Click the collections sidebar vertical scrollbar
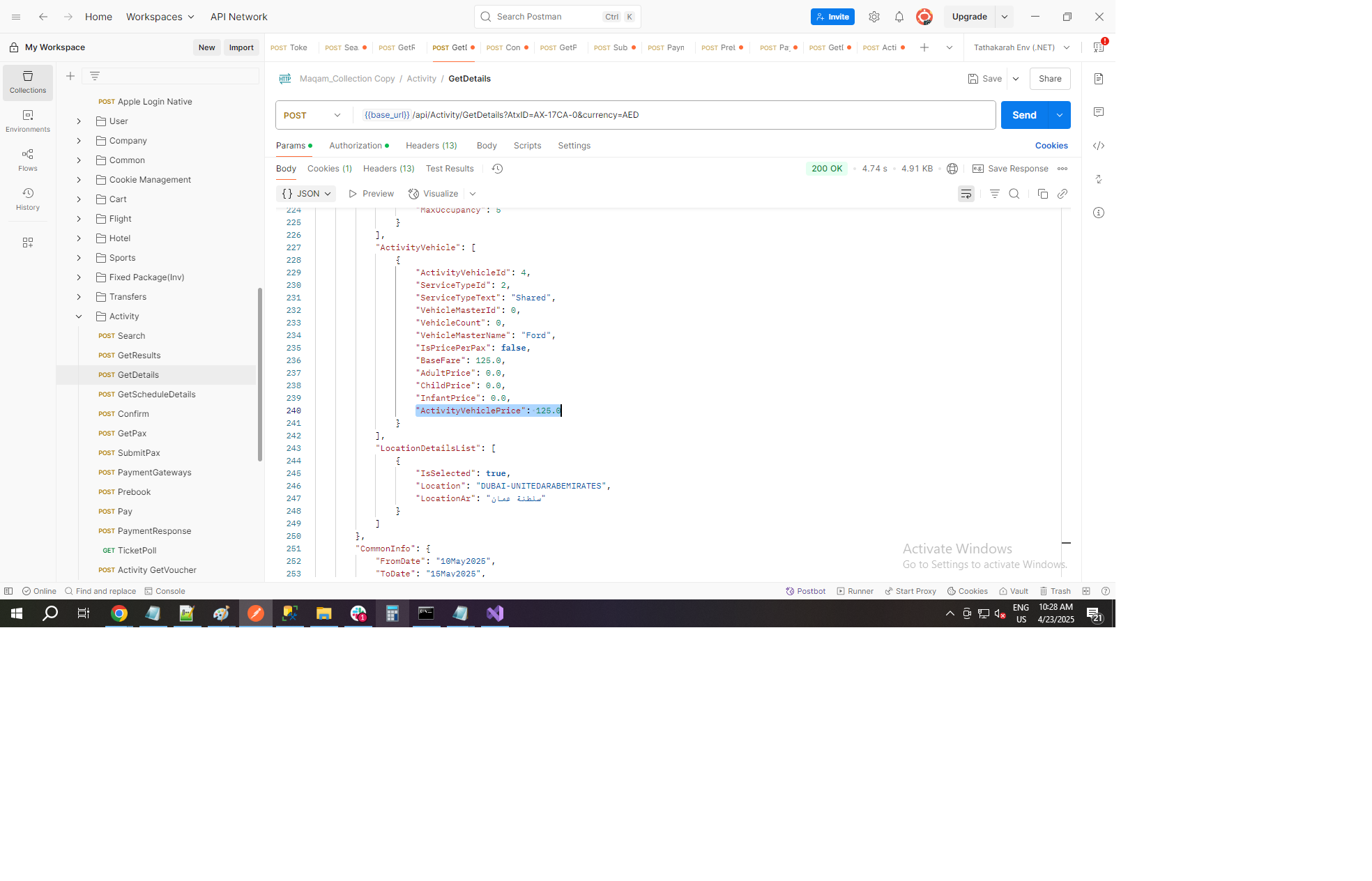The height and width of the screenshot is (881, 1372). click(260, 374)
